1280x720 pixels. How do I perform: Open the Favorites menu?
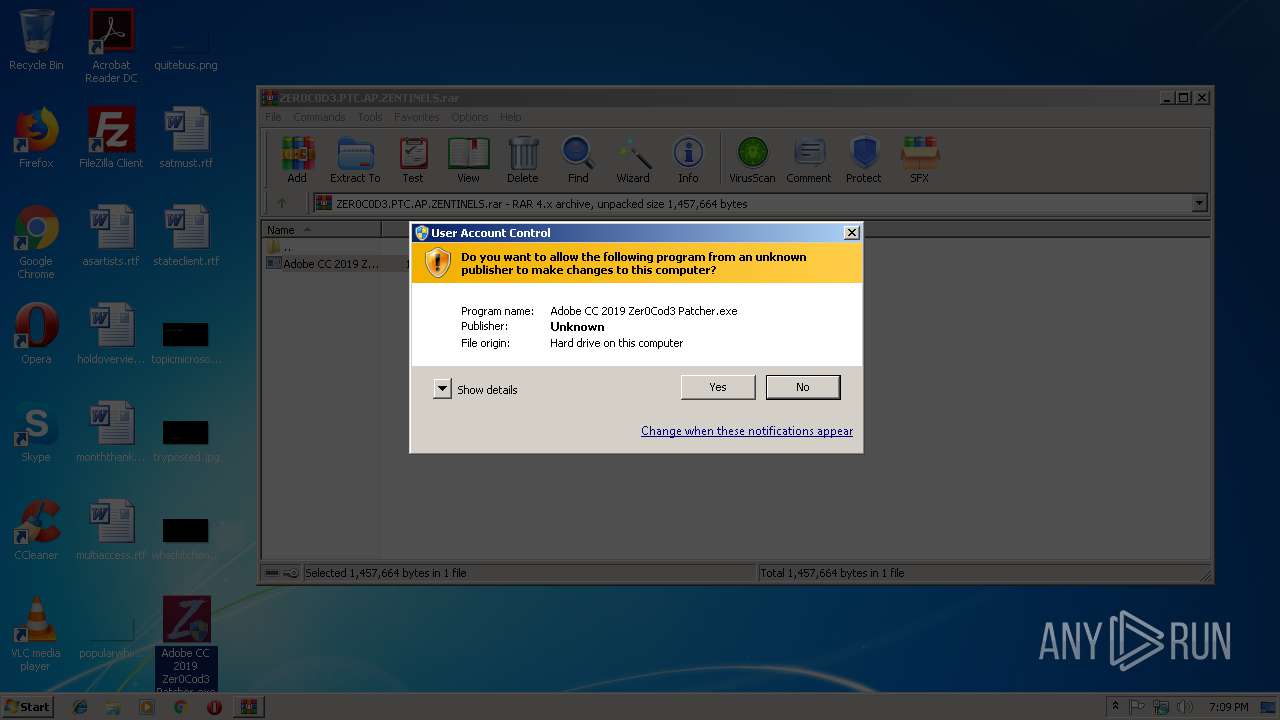416,117
